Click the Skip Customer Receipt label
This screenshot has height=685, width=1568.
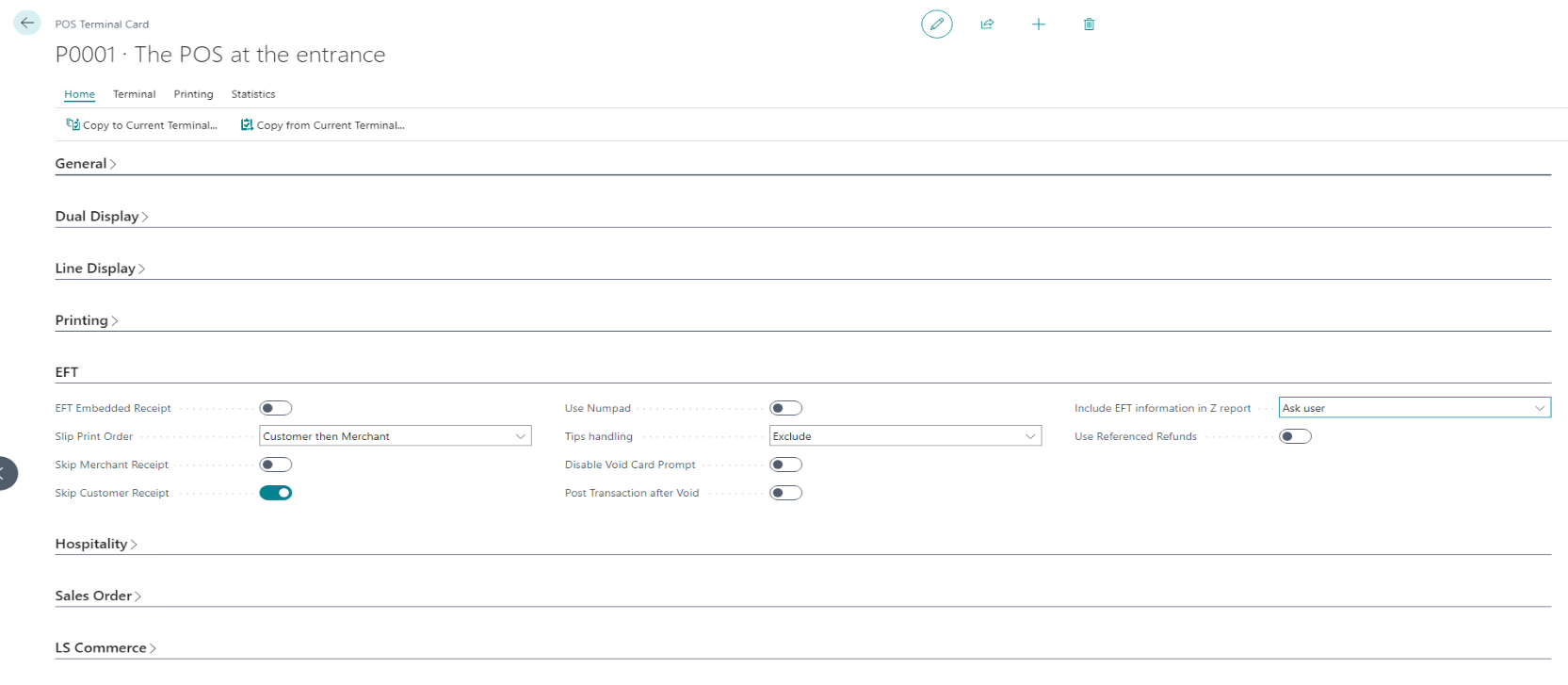(112, 493)
